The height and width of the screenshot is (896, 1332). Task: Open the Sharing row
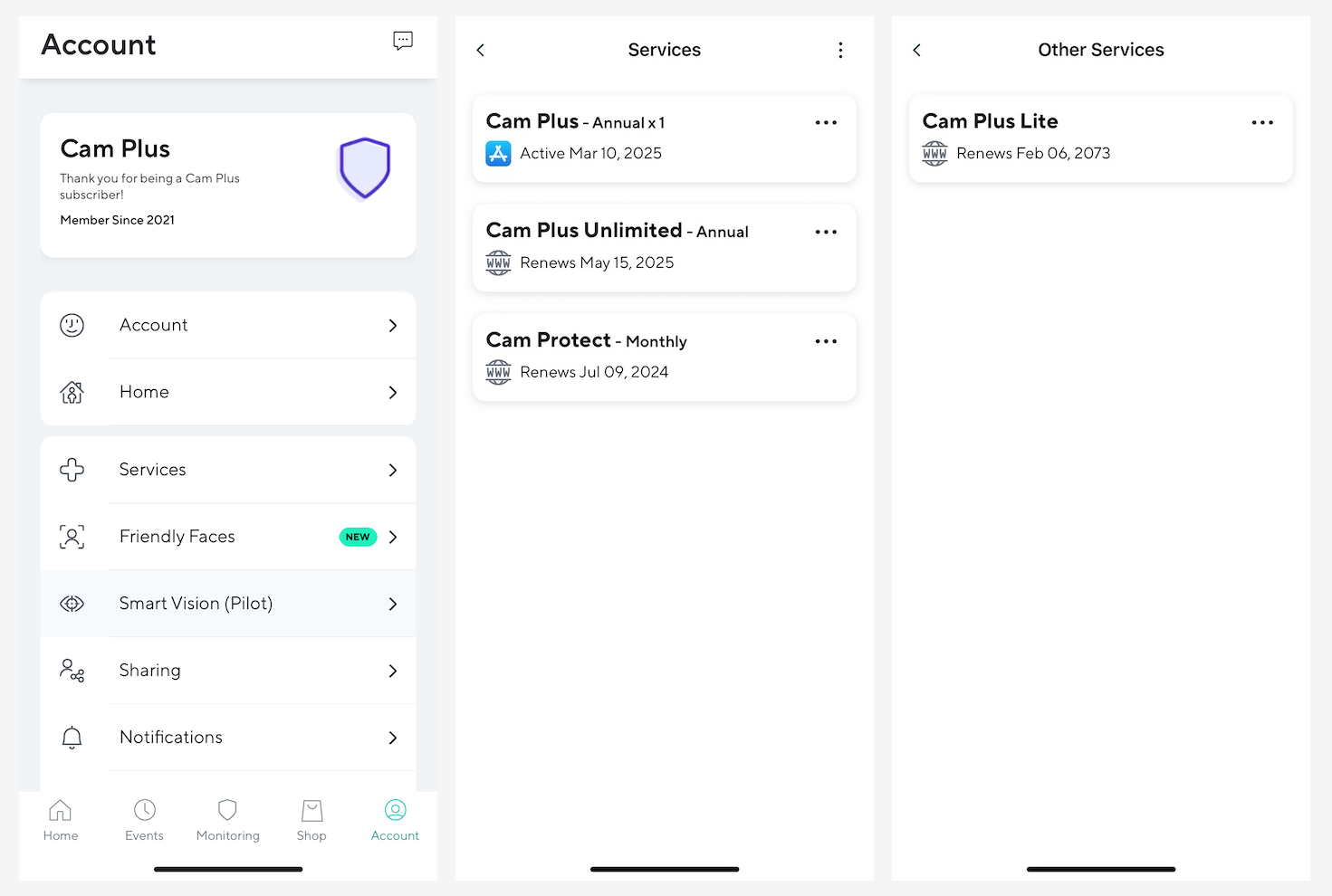(x=228, y=671)
